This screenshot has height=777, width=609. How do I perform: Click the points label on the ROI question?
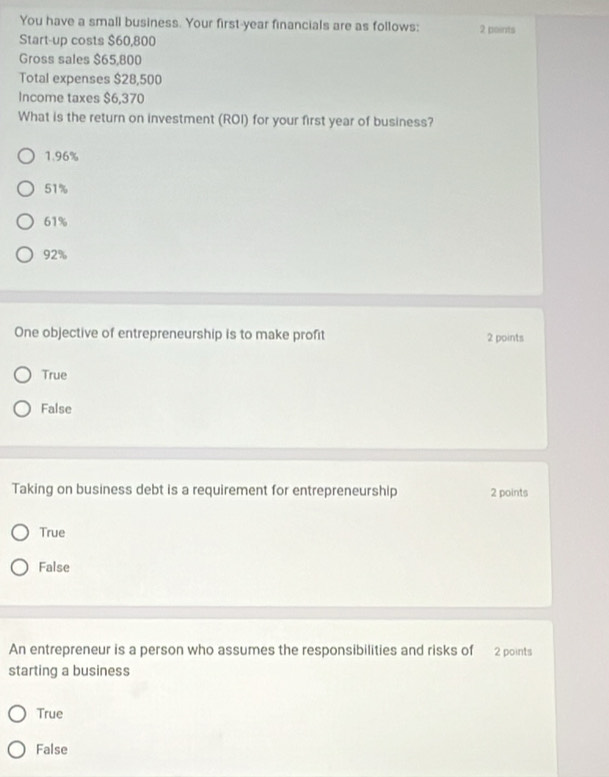498,30
